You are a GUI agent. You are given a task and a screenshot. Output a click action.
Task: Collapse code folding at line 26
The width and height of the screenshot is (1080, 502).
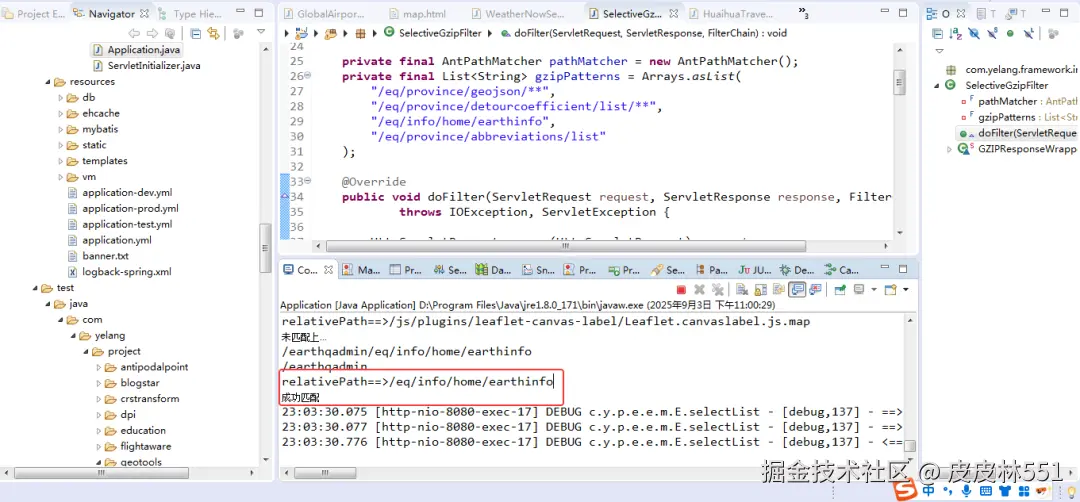tap(308, 76)
